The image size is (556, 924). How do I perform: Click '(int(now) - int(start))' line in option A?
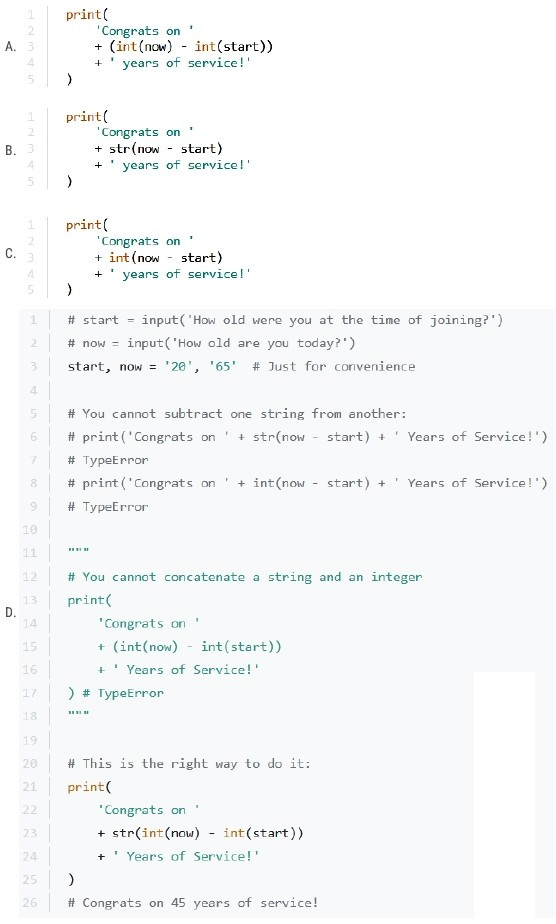184,47
